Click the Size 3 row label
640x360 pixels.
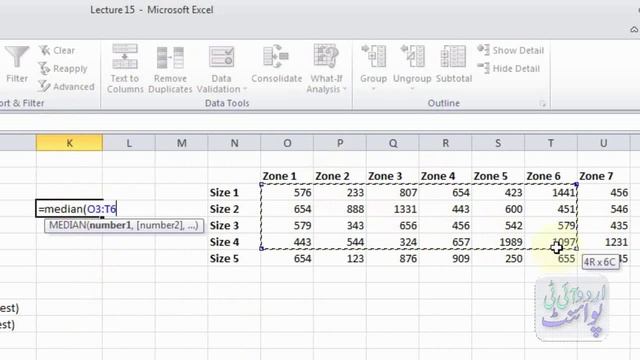[234, 226]
